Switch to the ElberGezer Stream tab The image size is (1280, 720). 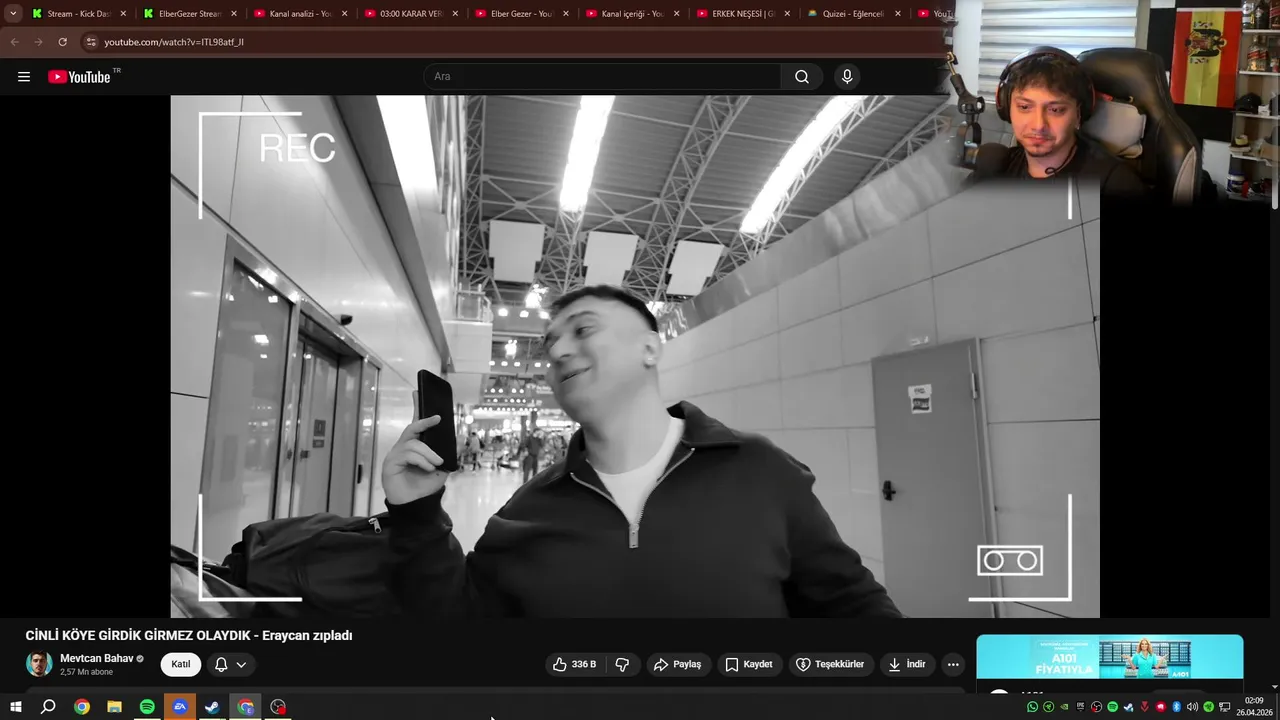coord(190,14)
